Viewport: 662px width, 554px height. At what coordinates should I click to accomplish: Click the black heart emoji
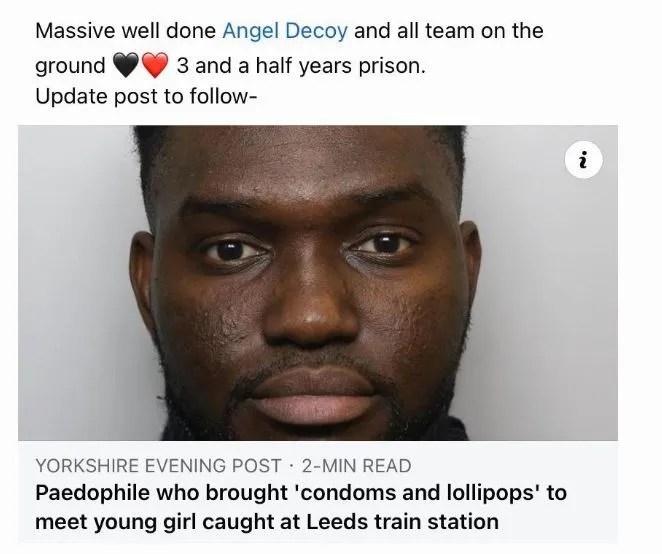(126, 66)
